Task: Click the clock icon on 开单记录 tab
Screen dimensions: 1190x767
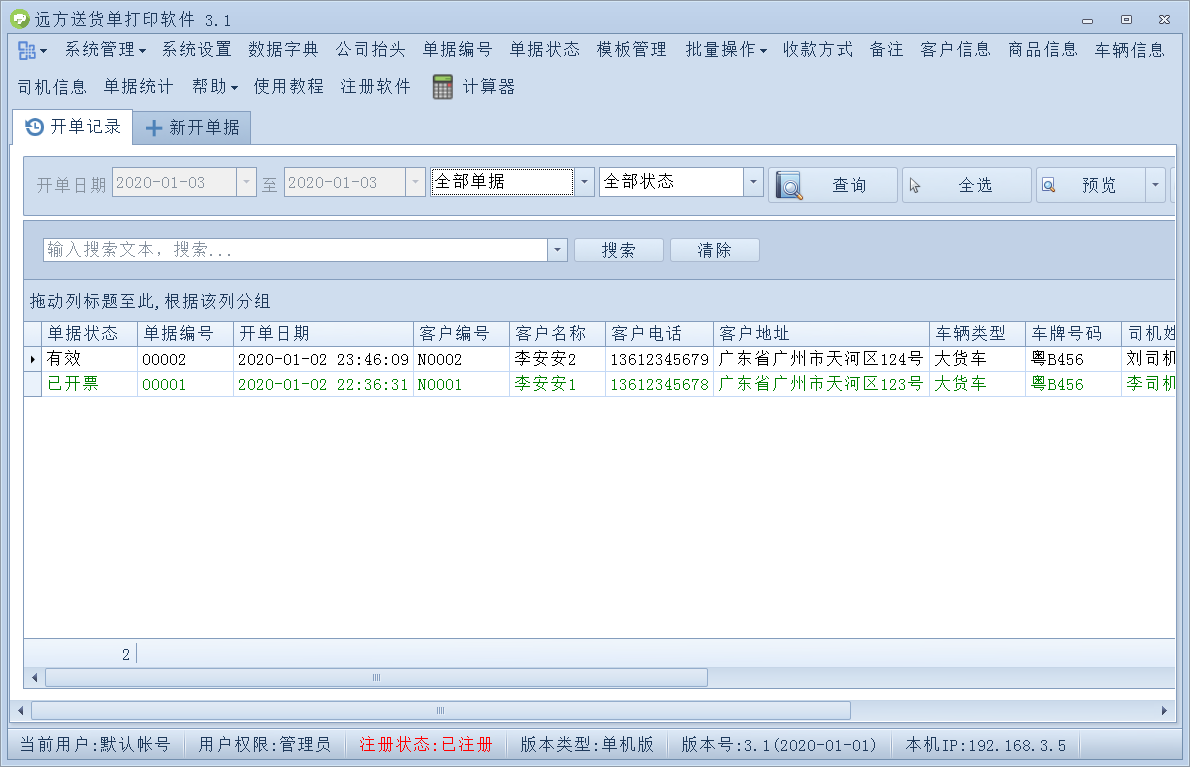Action: point(34,127)
